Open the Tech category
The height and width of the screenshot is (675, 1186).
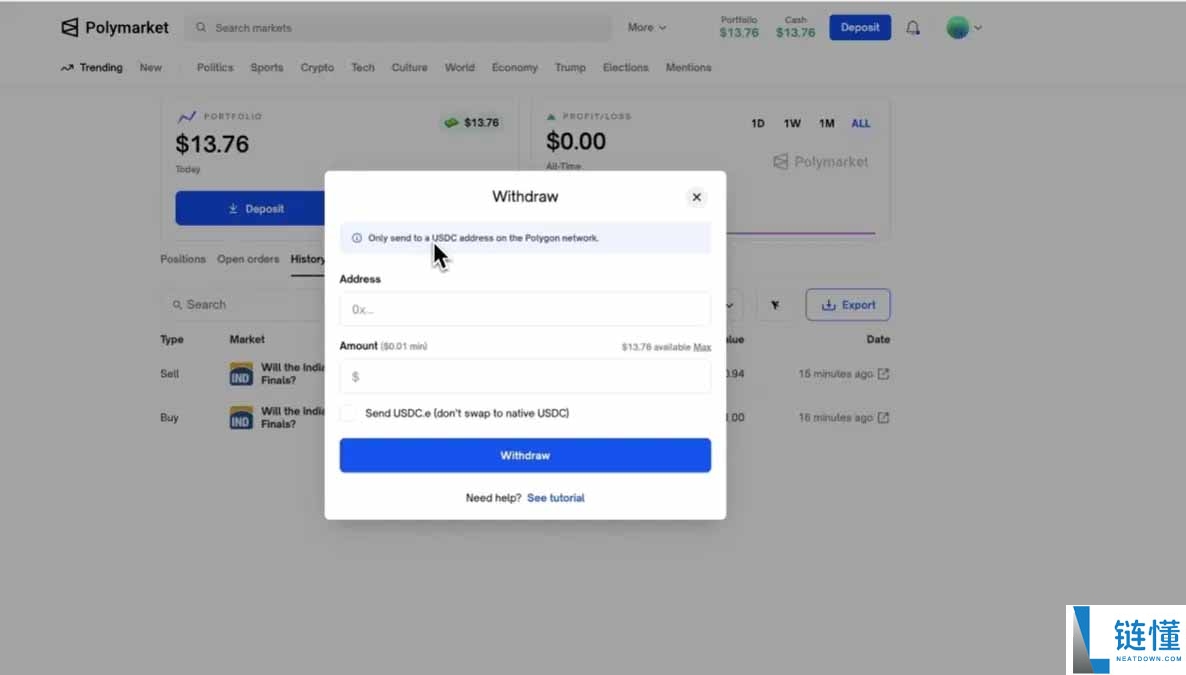pos(362,67)
